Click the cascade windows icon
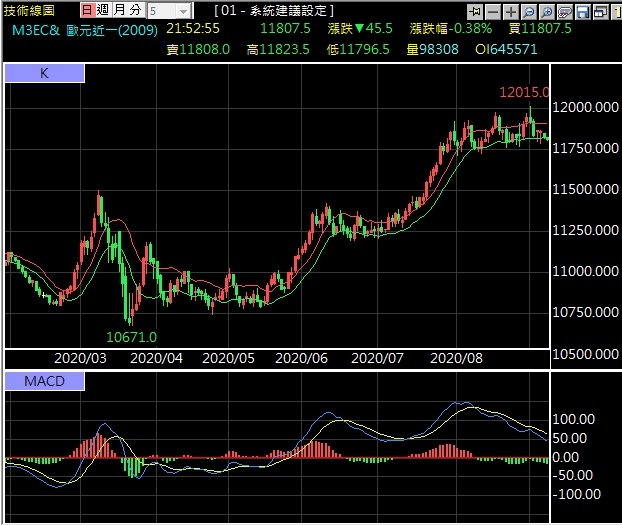 [601, 12]
